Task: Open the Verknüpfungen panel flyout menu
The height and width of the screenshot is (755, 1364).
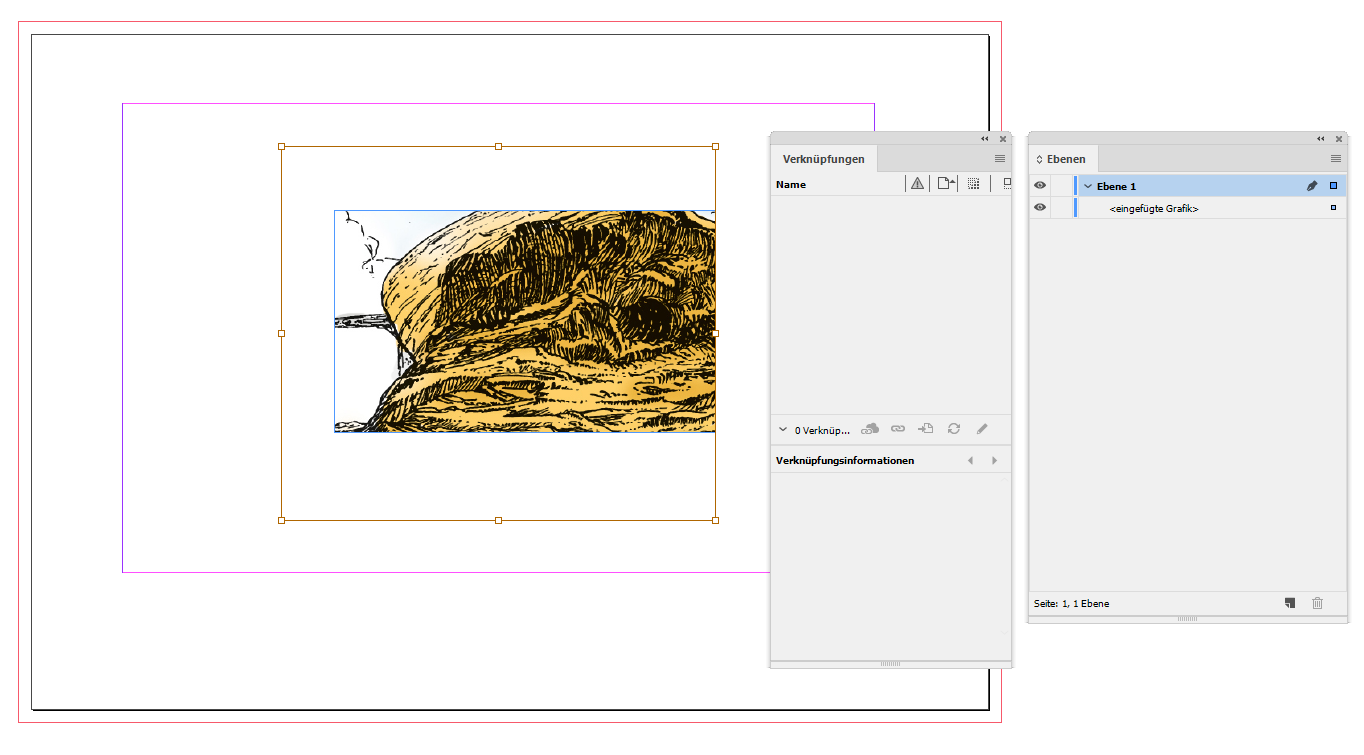Action: coord(1000,158)
